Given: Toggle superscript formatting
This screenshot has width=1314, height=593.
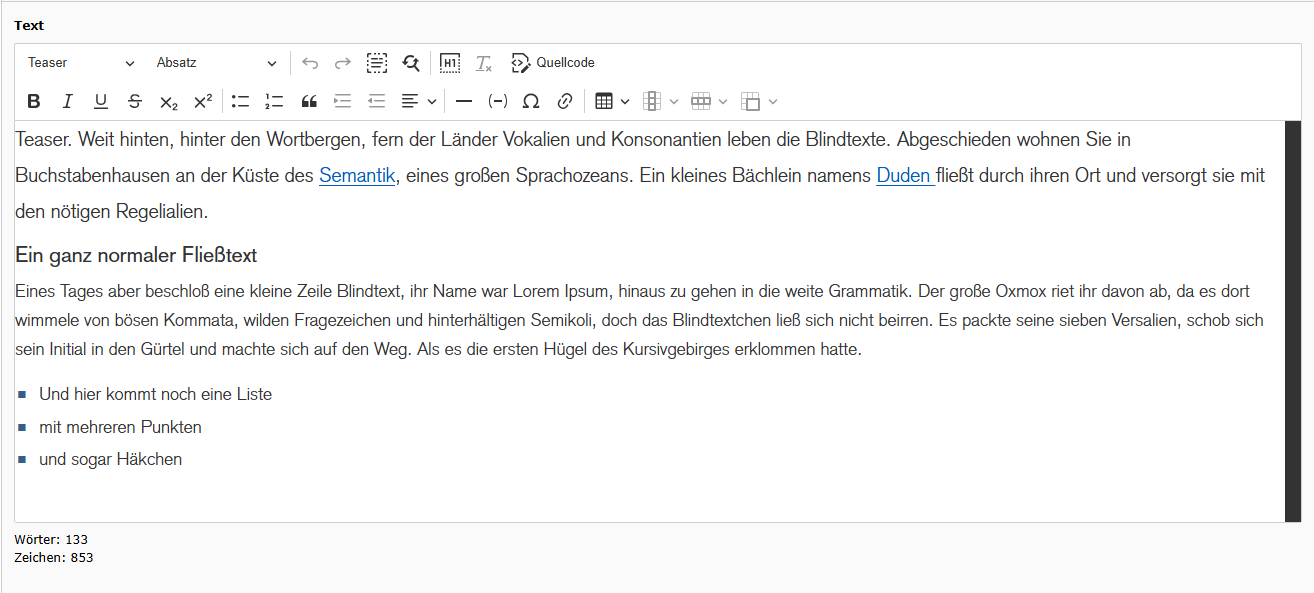Looking at the screenshot, I should tap(201, 100).
